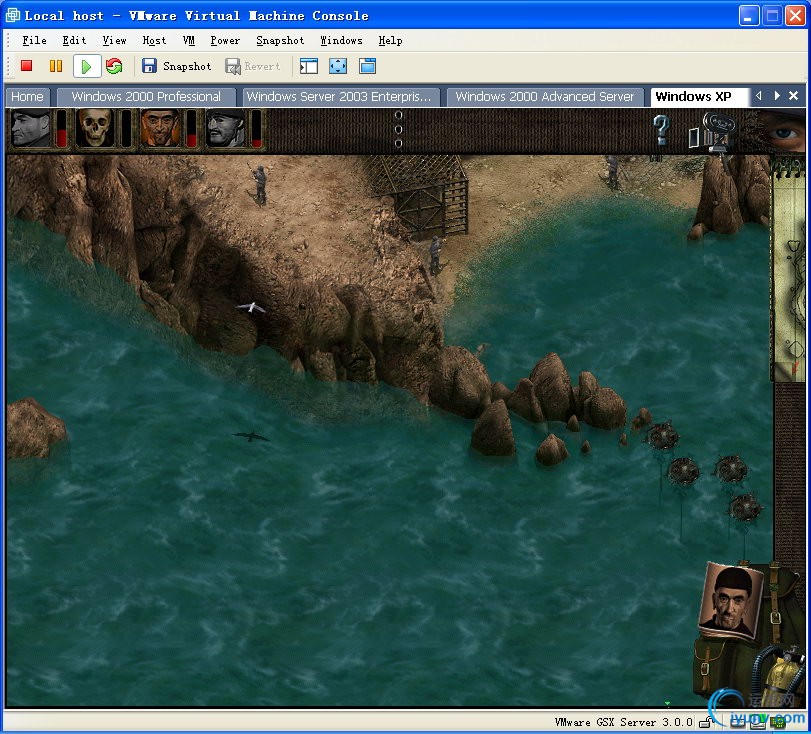Click the map panel on right edge
This screenshot has width=811, height=734.
(x=789, y=269)
